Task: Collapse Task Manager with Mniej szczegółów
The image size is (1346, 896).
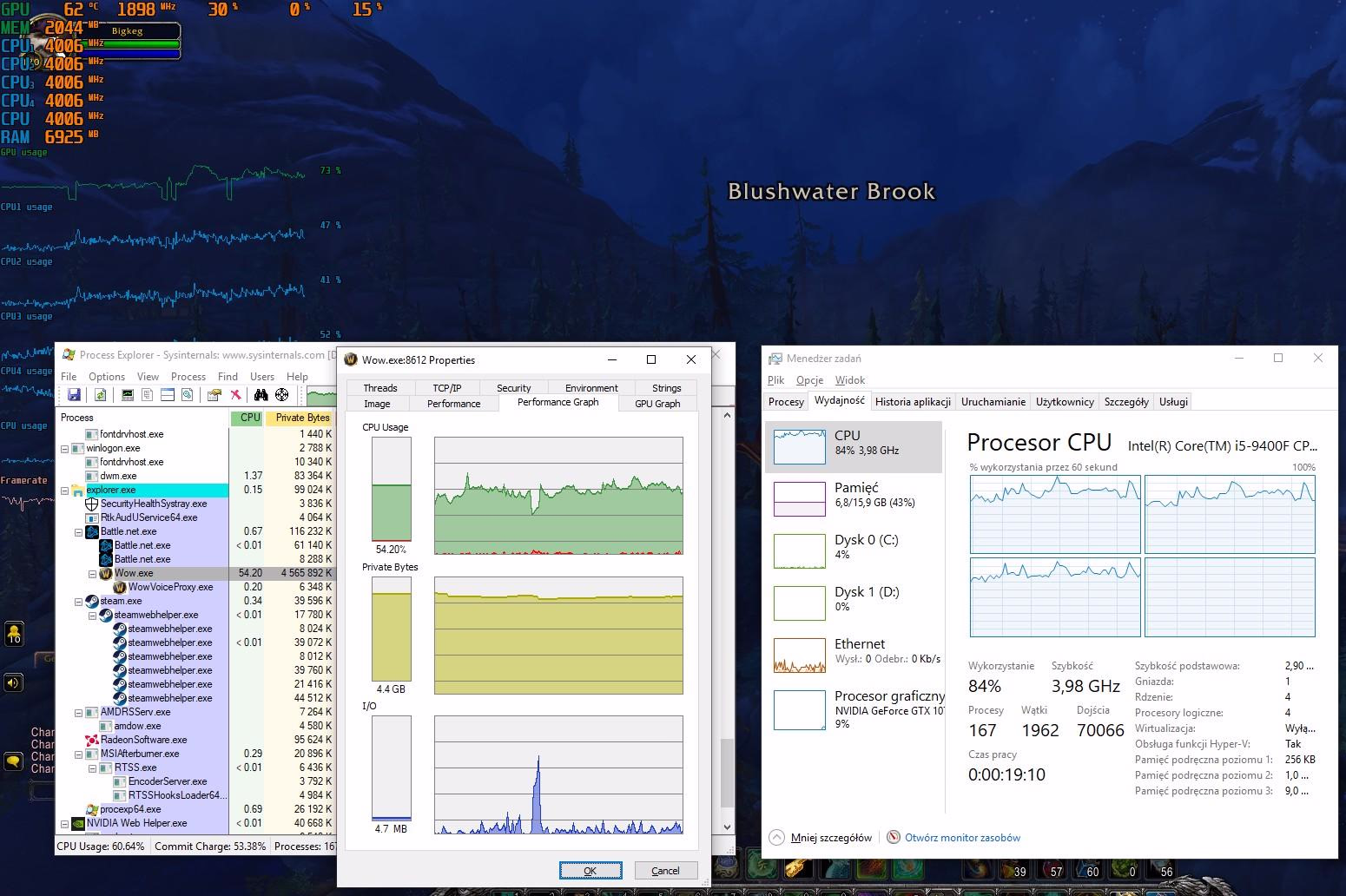Action: coord(821,838)
